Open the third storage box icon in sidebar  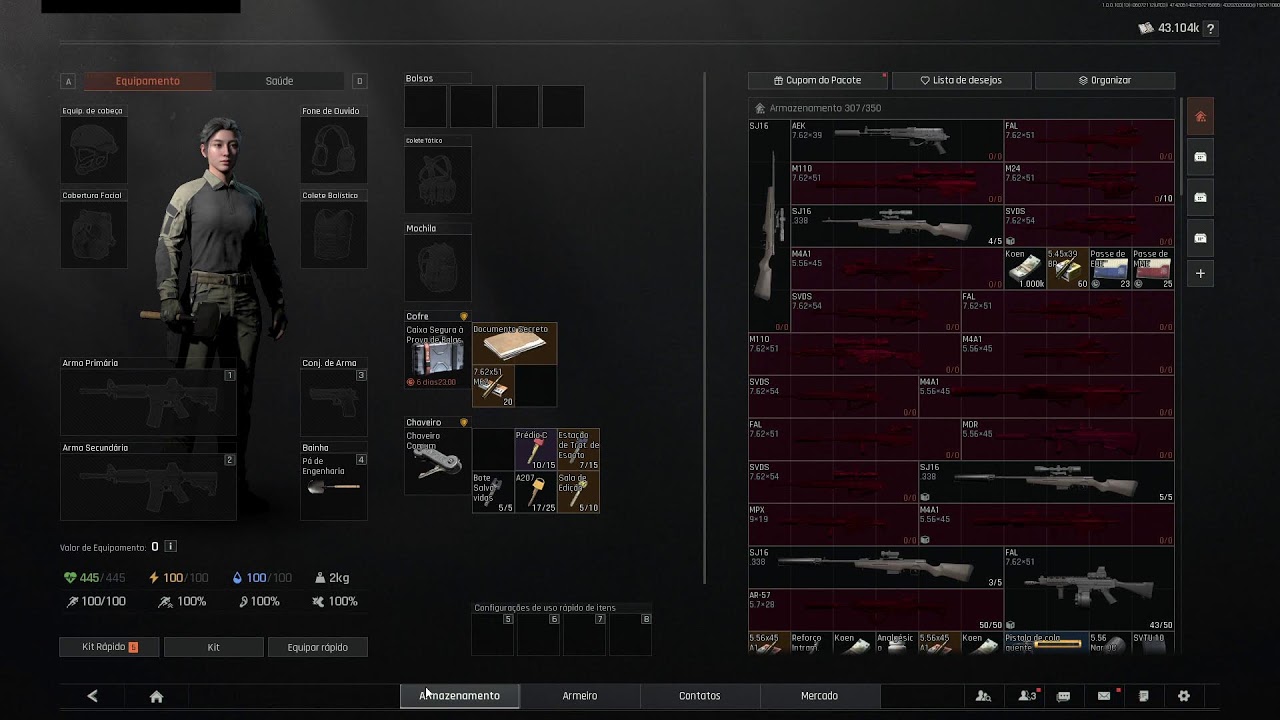[x=1201, y=238]
